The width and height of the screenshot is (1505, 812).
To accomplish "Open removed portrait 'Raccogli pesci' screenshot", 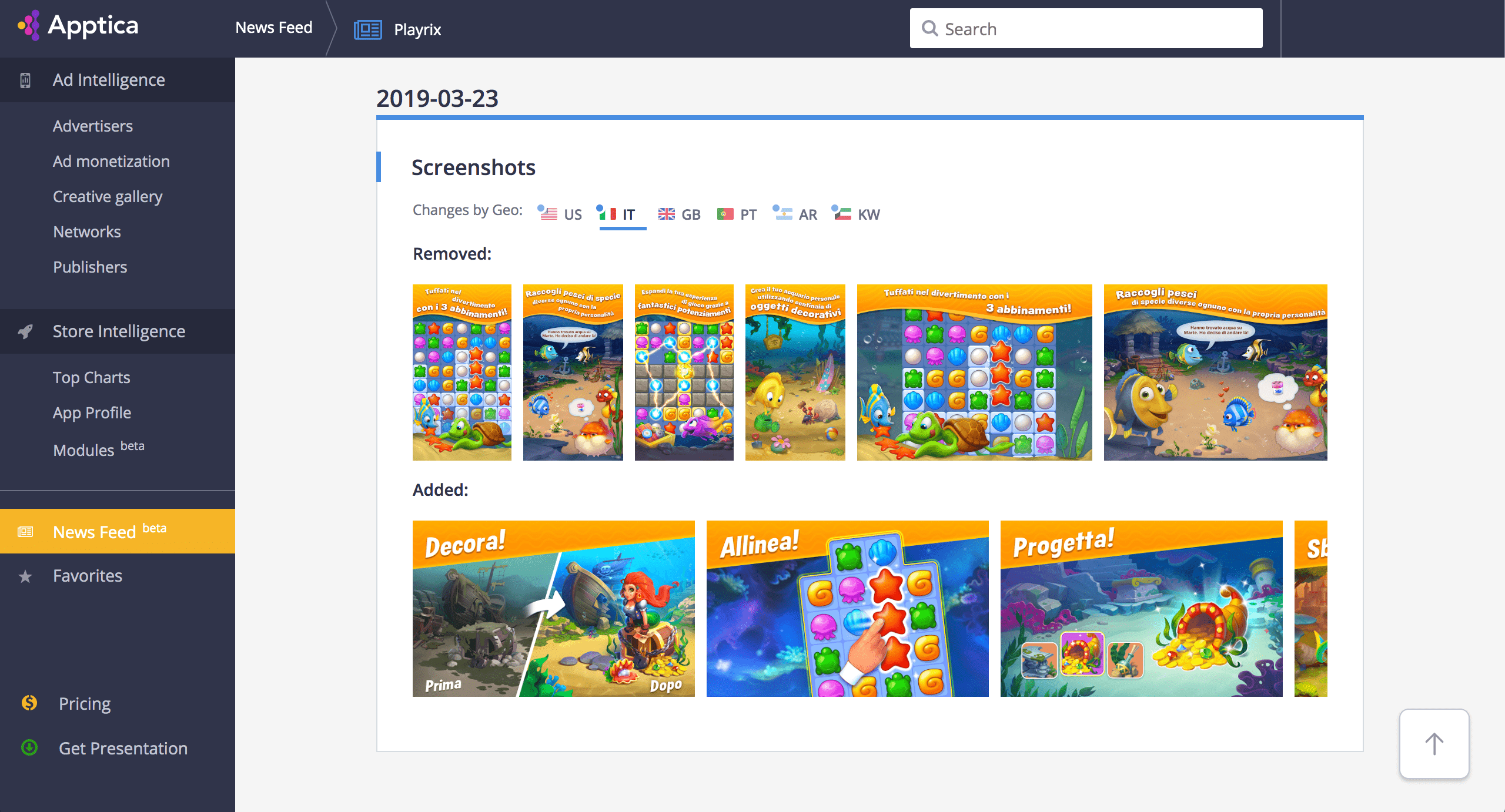I will (x=573, y=373).
